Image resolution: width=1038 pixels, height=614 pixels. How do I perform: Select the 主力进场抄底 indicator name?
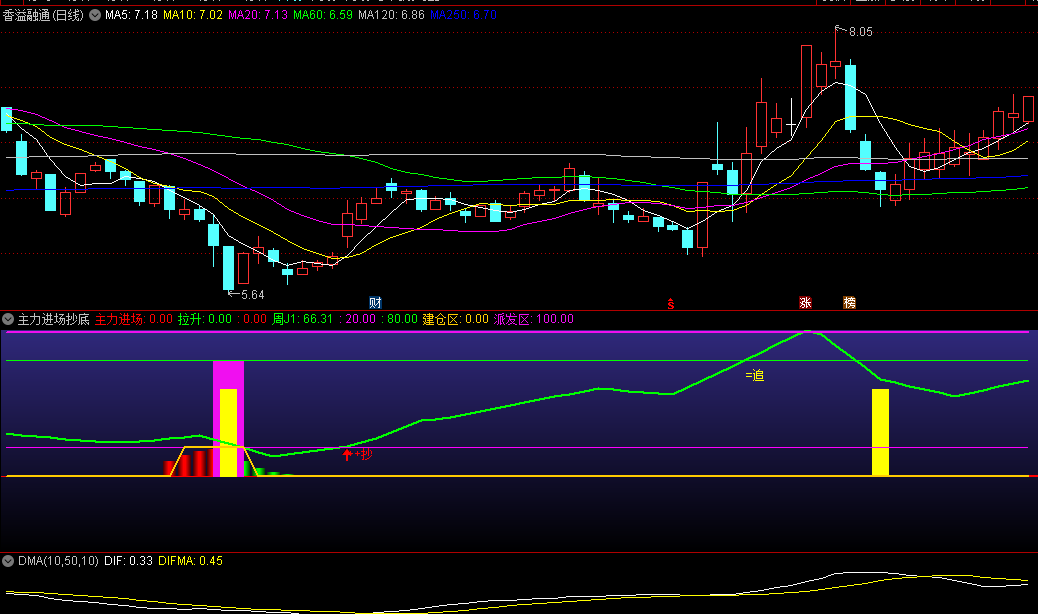tap(53, 319)
